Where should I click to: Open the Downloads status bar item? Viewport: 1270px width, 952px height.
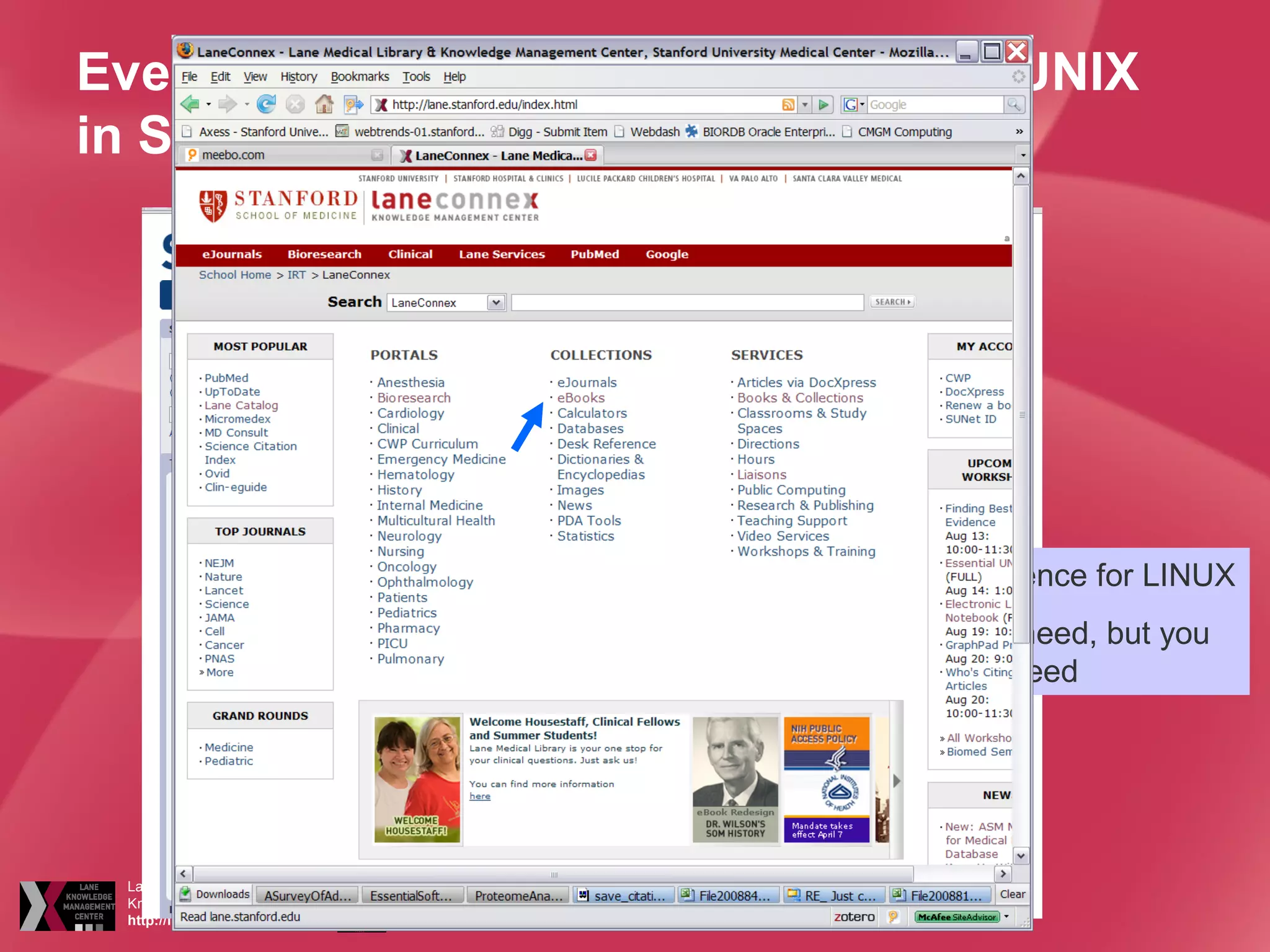[x=215, y=894]
